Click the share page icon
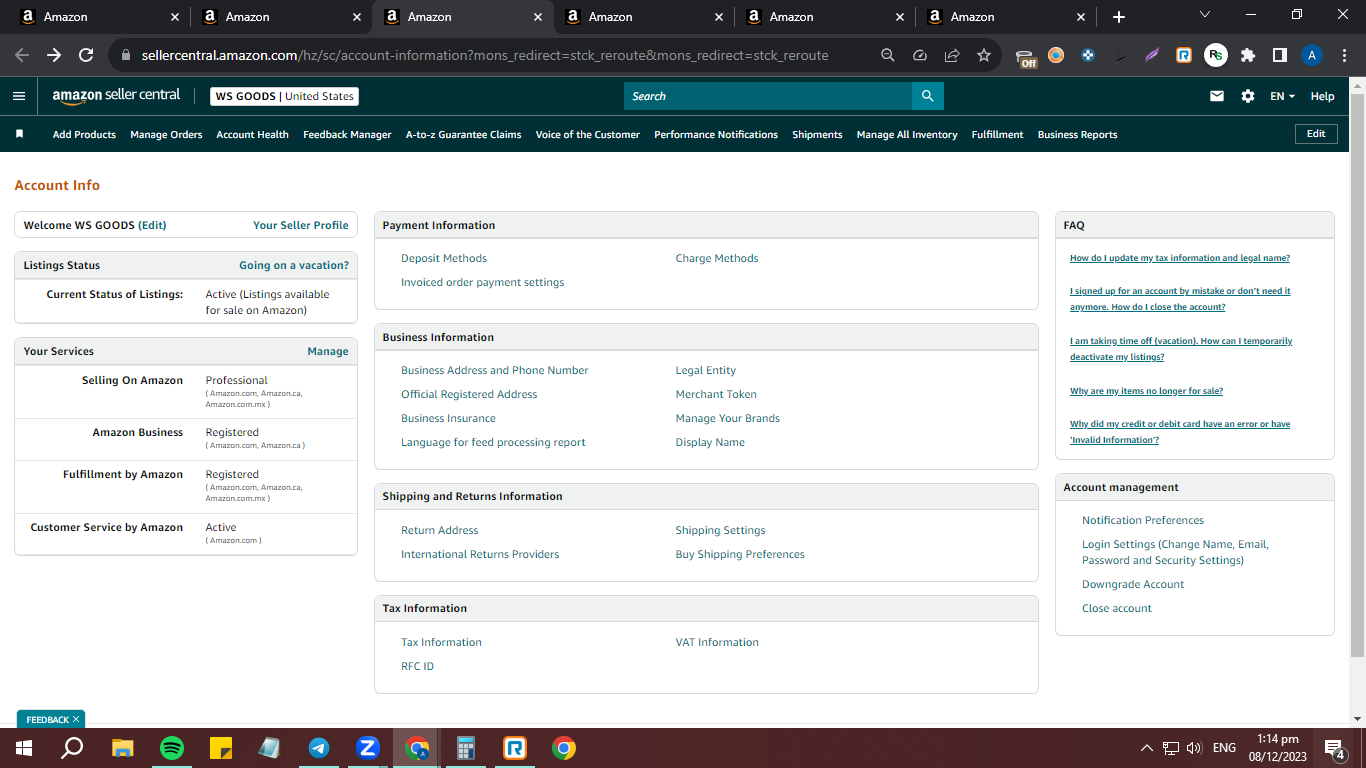Screen dimensions: 1366x768 (x=952, y=55)
